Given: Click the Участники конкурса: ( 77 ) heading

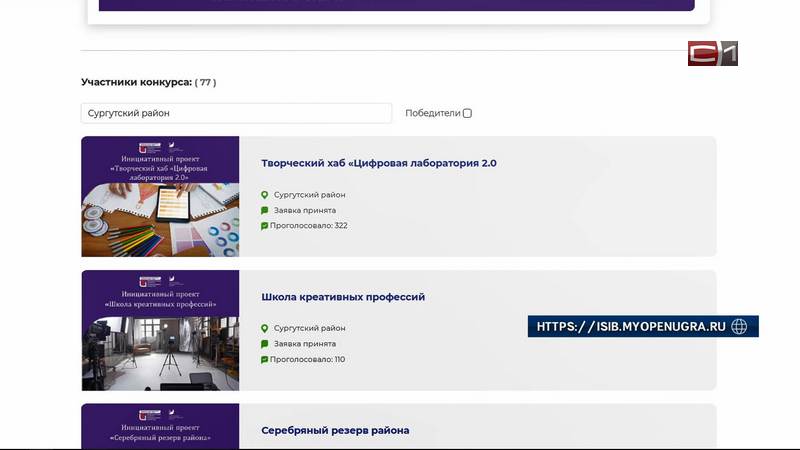Looking at the screenshot, I should point(148,82).
